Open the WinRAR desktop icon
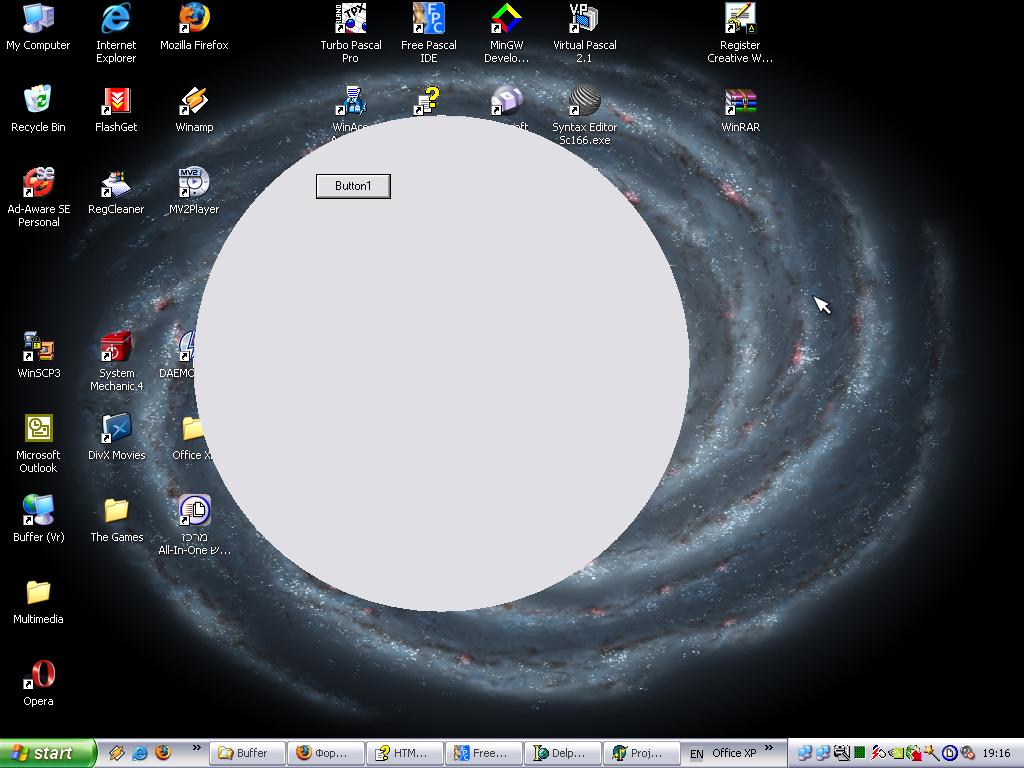Viewport: 1024px width, 768px height. [x=740, y=102]
